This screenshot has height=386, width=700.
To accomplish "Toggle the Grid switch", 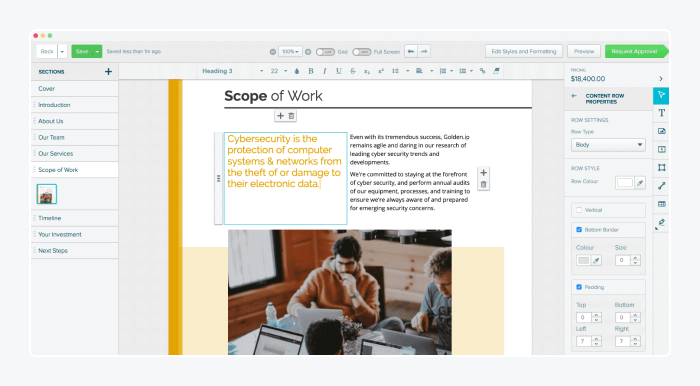I will [325, 52].
